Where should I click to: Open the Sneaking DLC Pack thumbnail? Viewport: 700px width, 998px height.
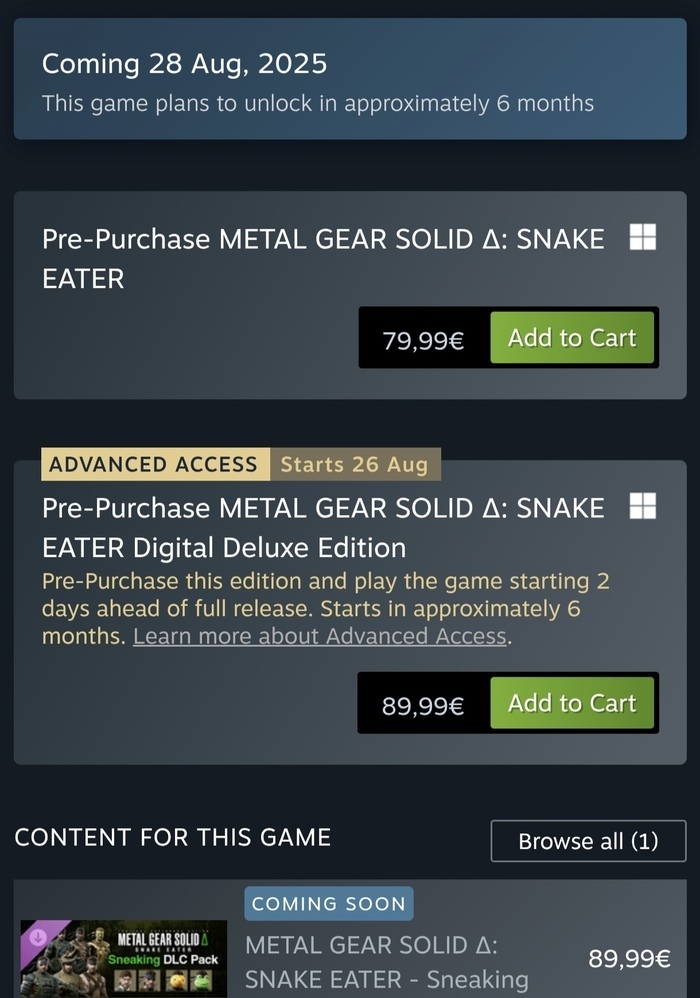click(x=124, y=958)
